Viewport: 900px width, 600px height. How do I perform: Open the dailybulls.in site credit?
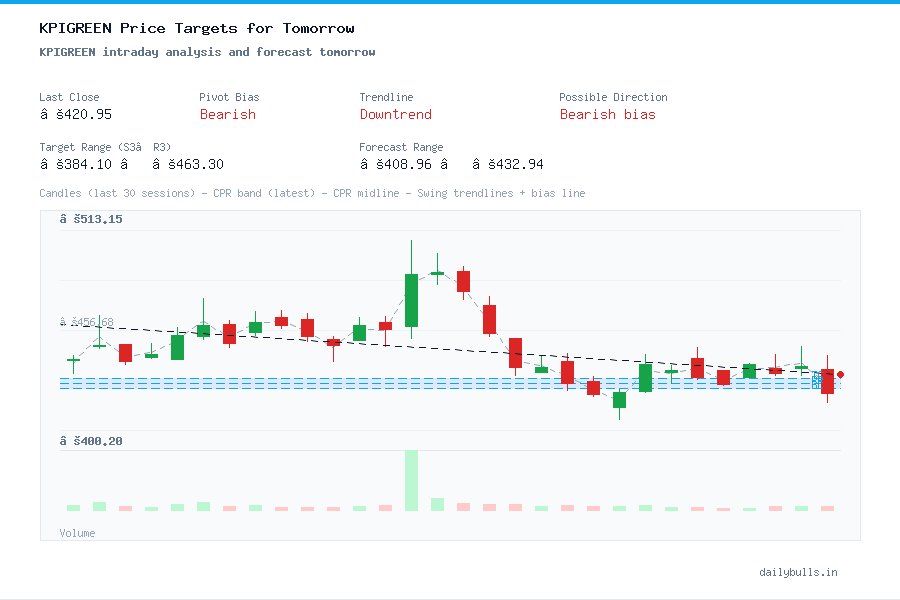pos(798,572)
